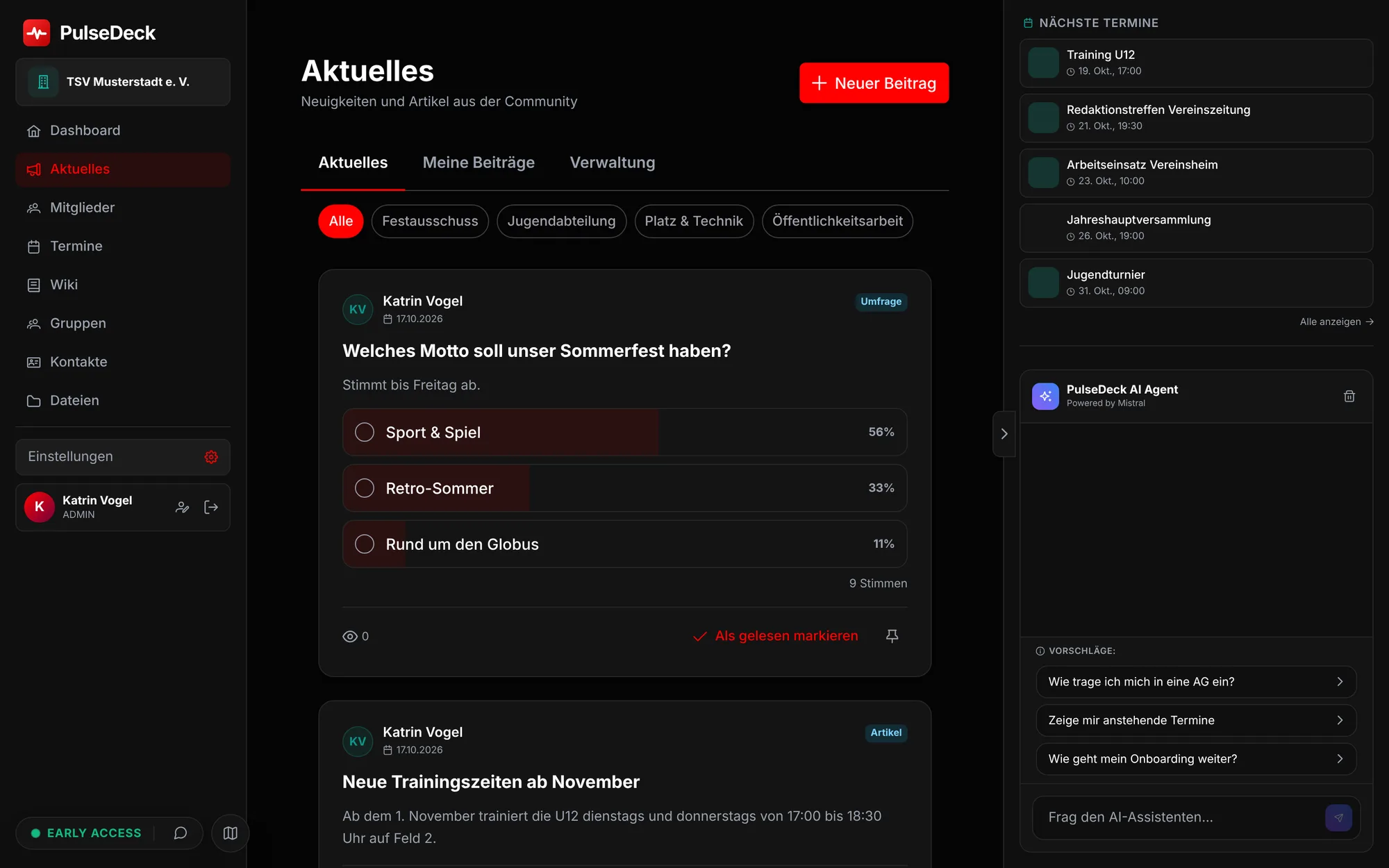The width and height of the screenshot is (1389, 868).
Task: Follow the Alle anzeigen link
Action: [1336, 322]
